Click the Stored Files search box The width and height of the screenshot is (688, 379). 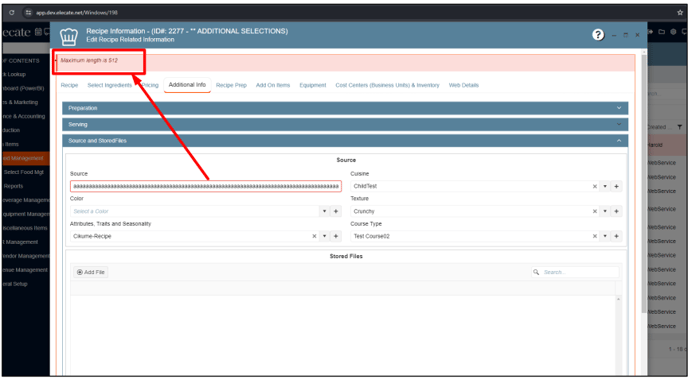(x=575, y=272)
